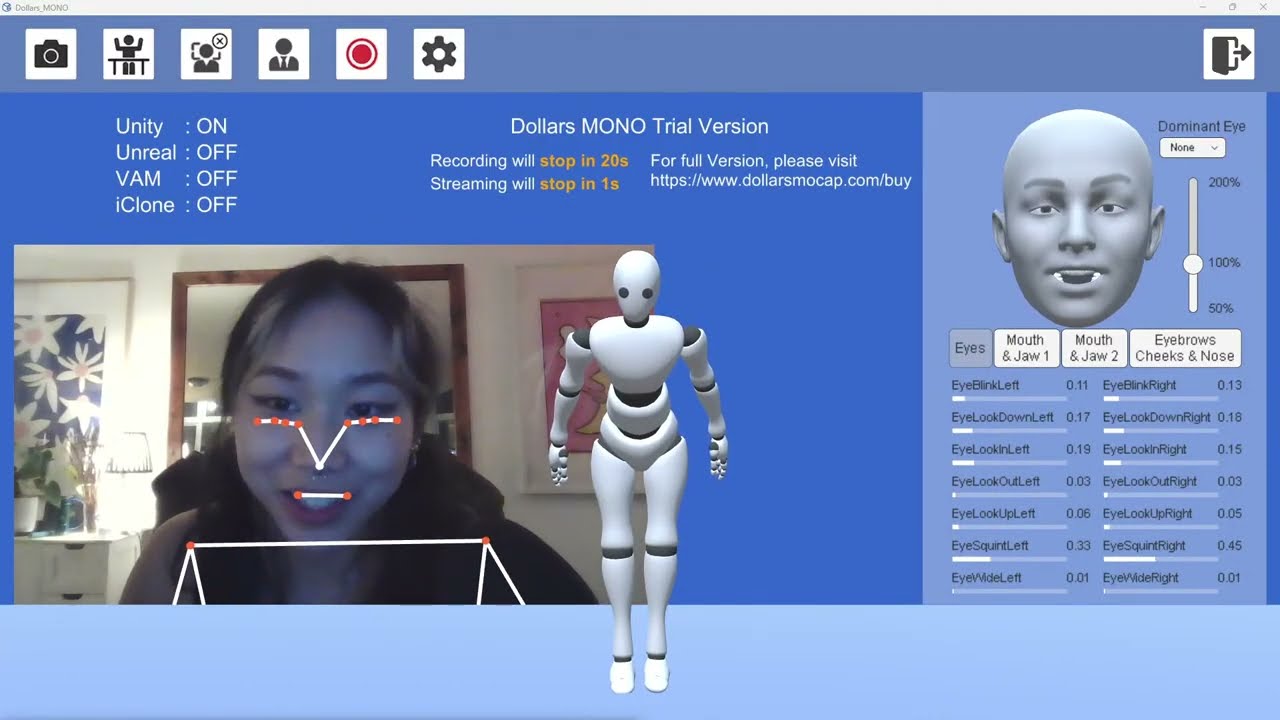This screenshot has height=720, width=1280.
Task: Click the VAM : OFF status text
Action: pos(177,178)
